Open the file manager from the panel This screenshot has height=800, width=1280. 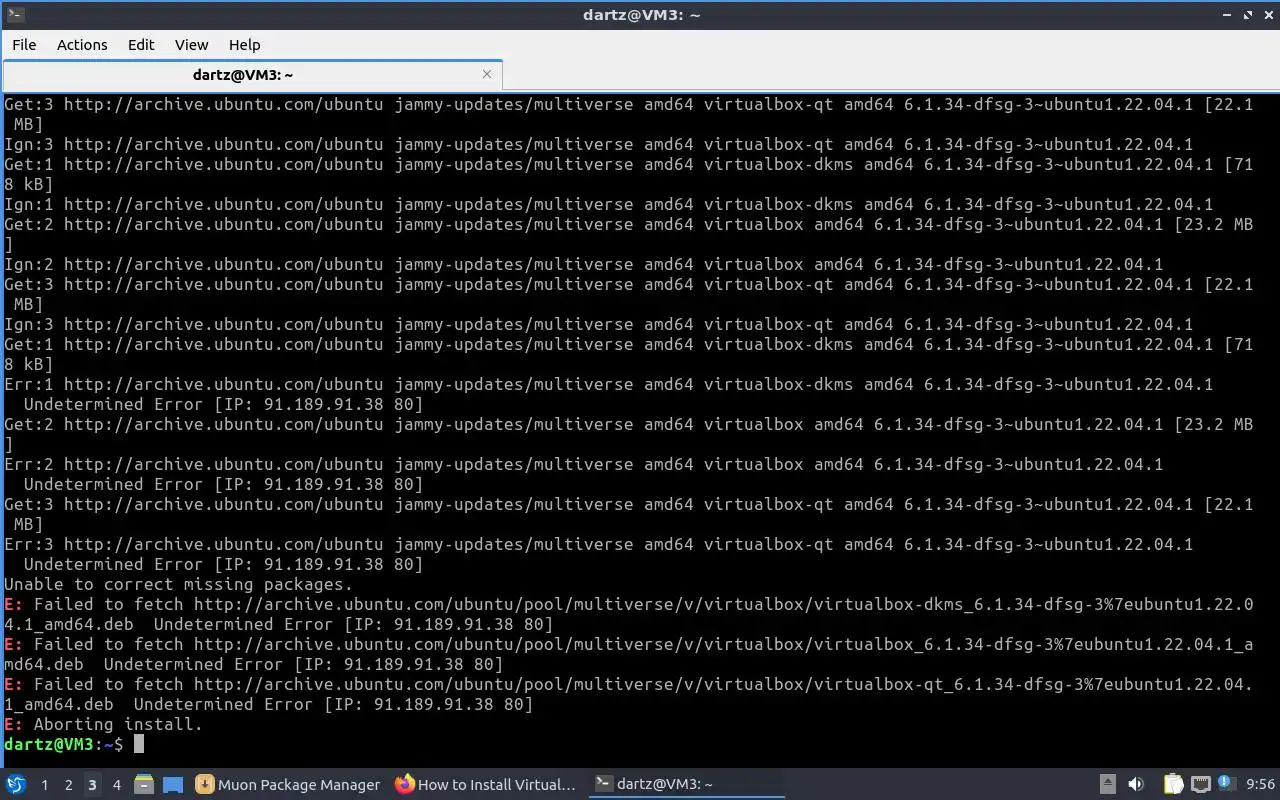(x=144, y=785)
